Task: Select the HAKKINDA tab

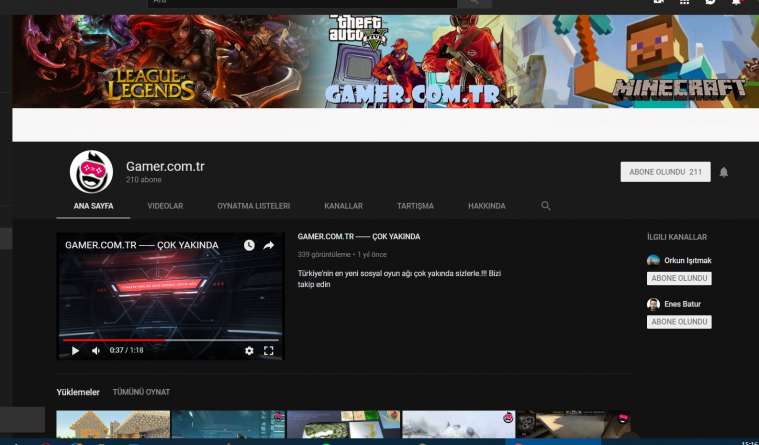Action: 486,206
